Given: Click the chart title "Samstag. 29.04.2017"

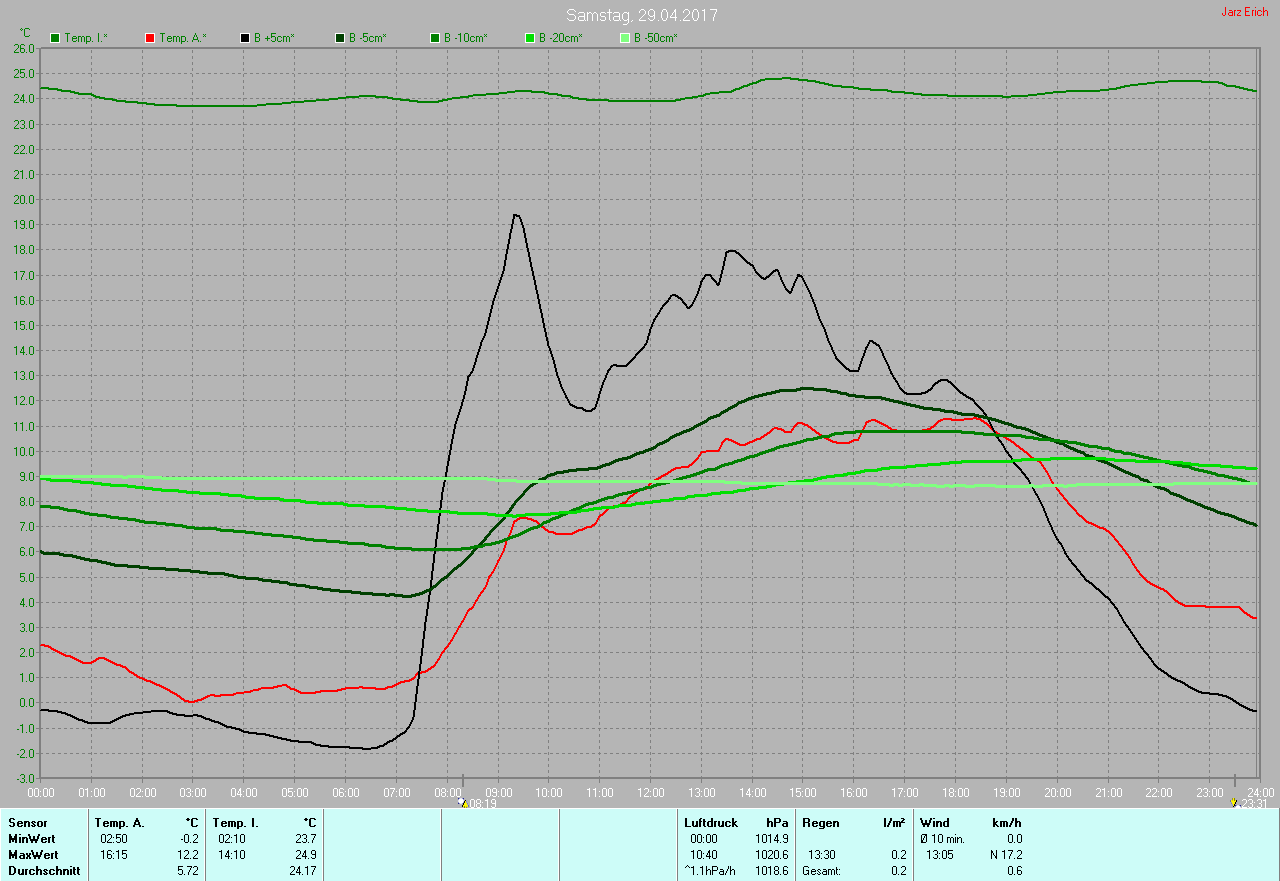Looking at the screenshot, I should (642, 15).
